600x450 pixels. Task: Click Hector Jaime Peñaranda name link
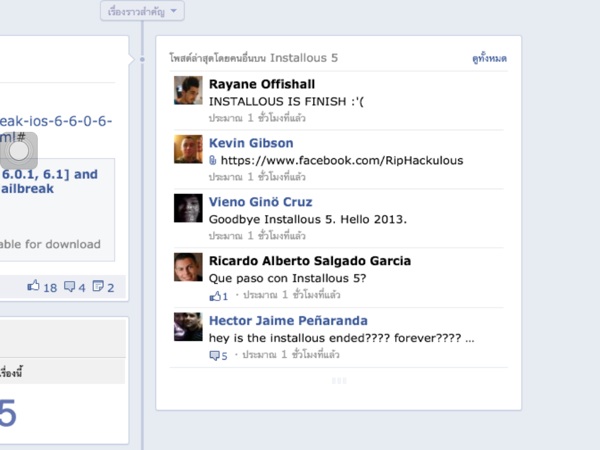[x=288, y=320]
